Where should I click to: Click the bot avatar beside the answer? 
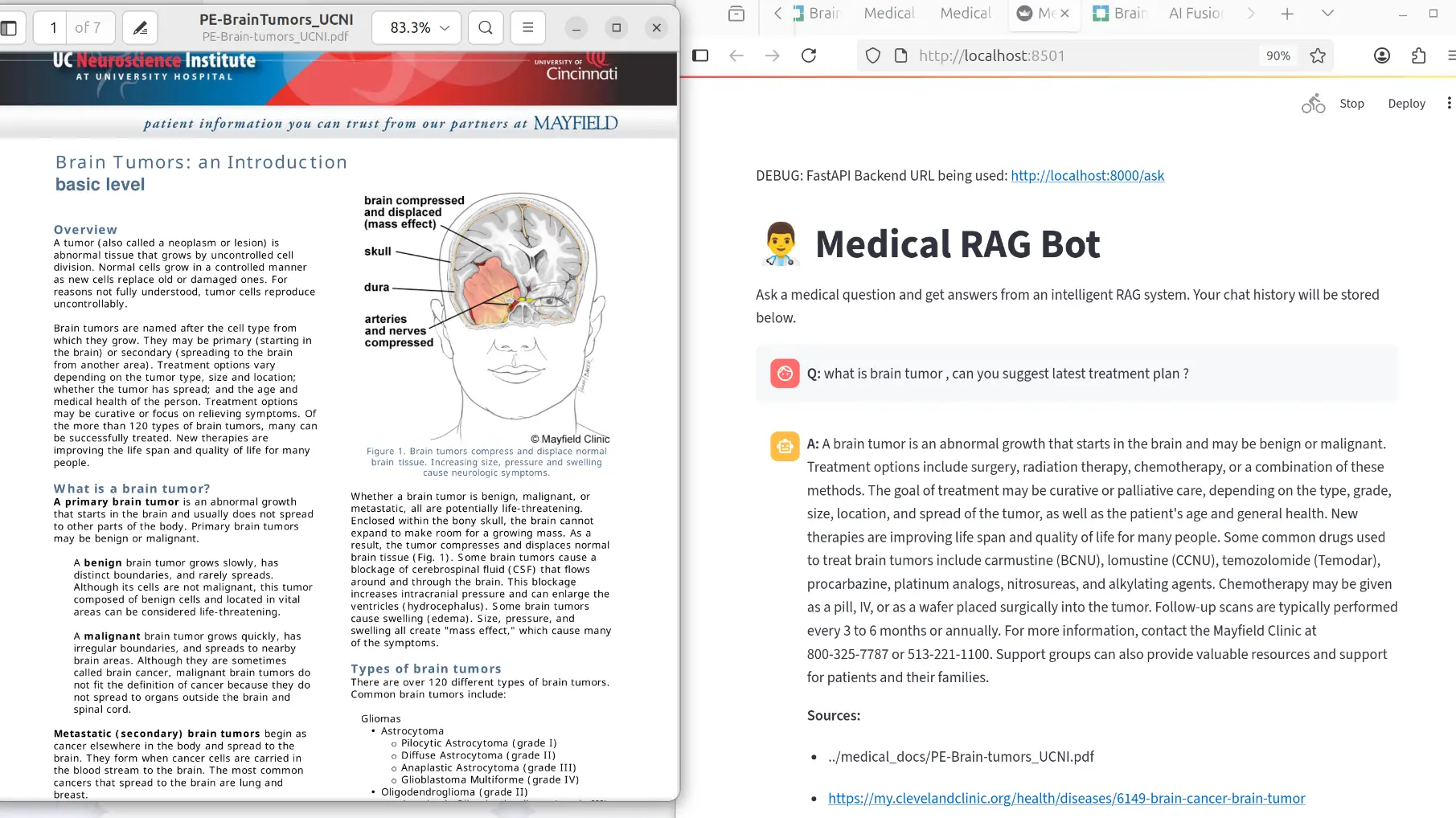click(785, 447)
